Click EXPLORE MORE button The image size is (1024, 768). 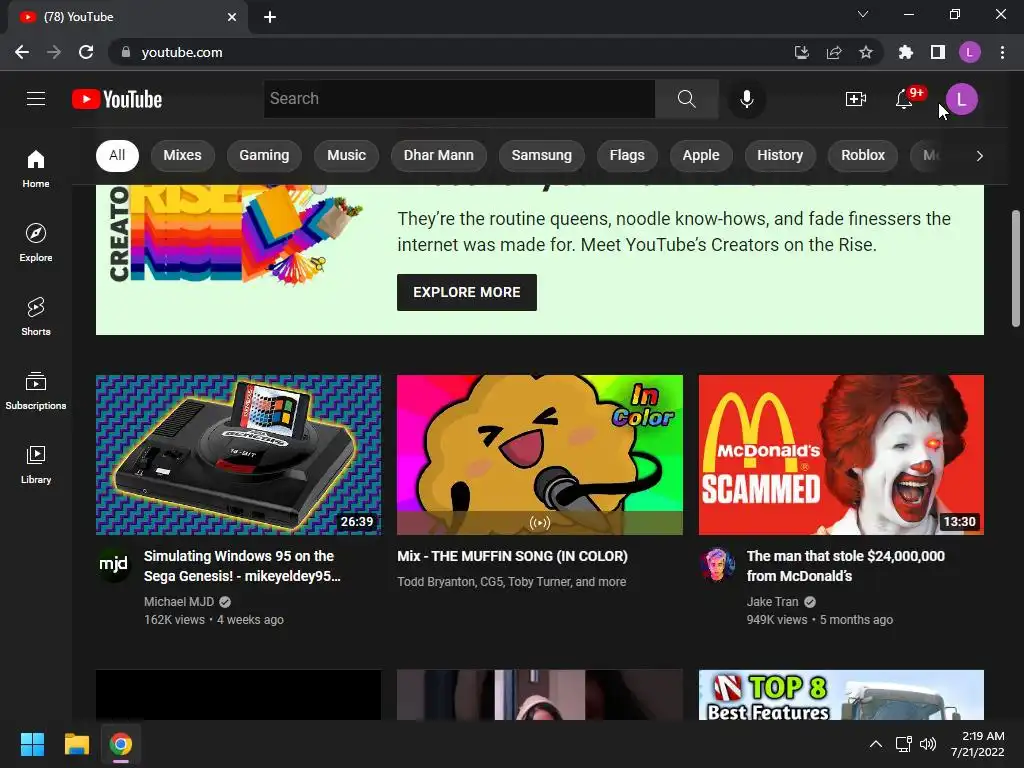click(x=467, y=292)
